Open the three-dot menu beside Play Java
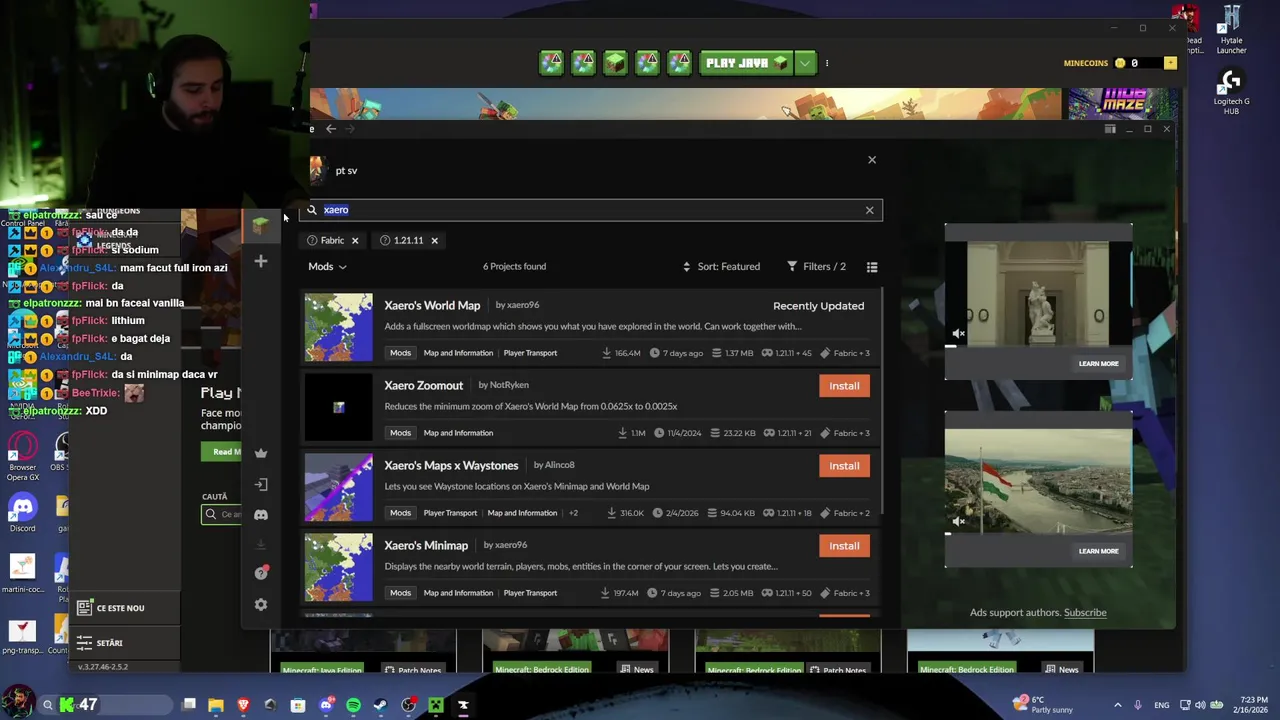1280x720 pixels. tap(826, 63)
